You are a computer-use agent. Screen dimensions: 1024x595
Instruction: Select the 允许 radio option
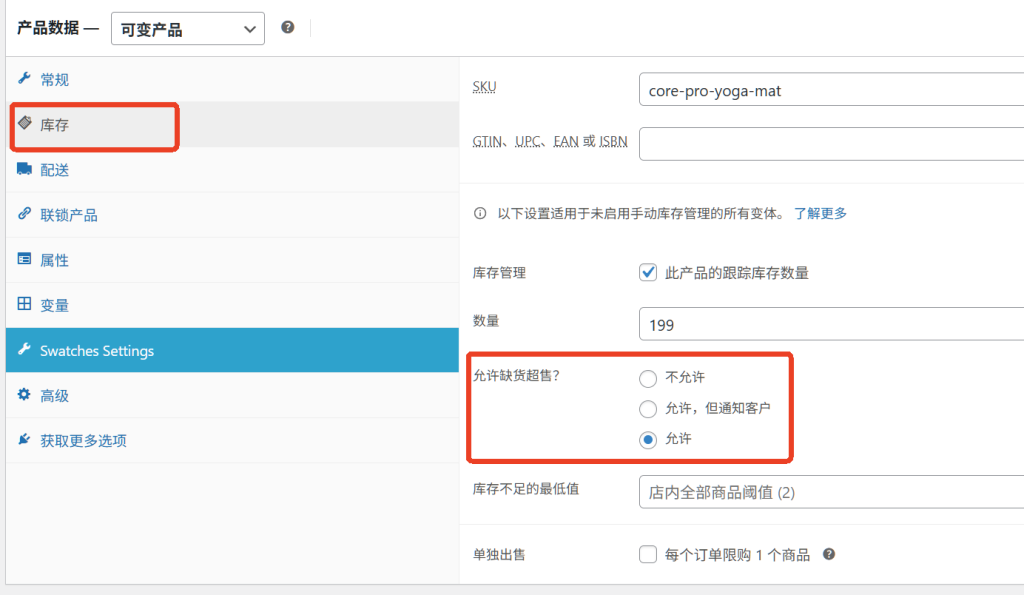(x=648, y=439)
